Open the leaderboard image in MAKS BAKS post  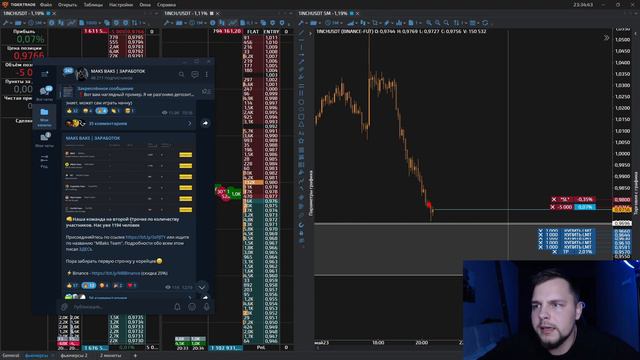[129, 178]
